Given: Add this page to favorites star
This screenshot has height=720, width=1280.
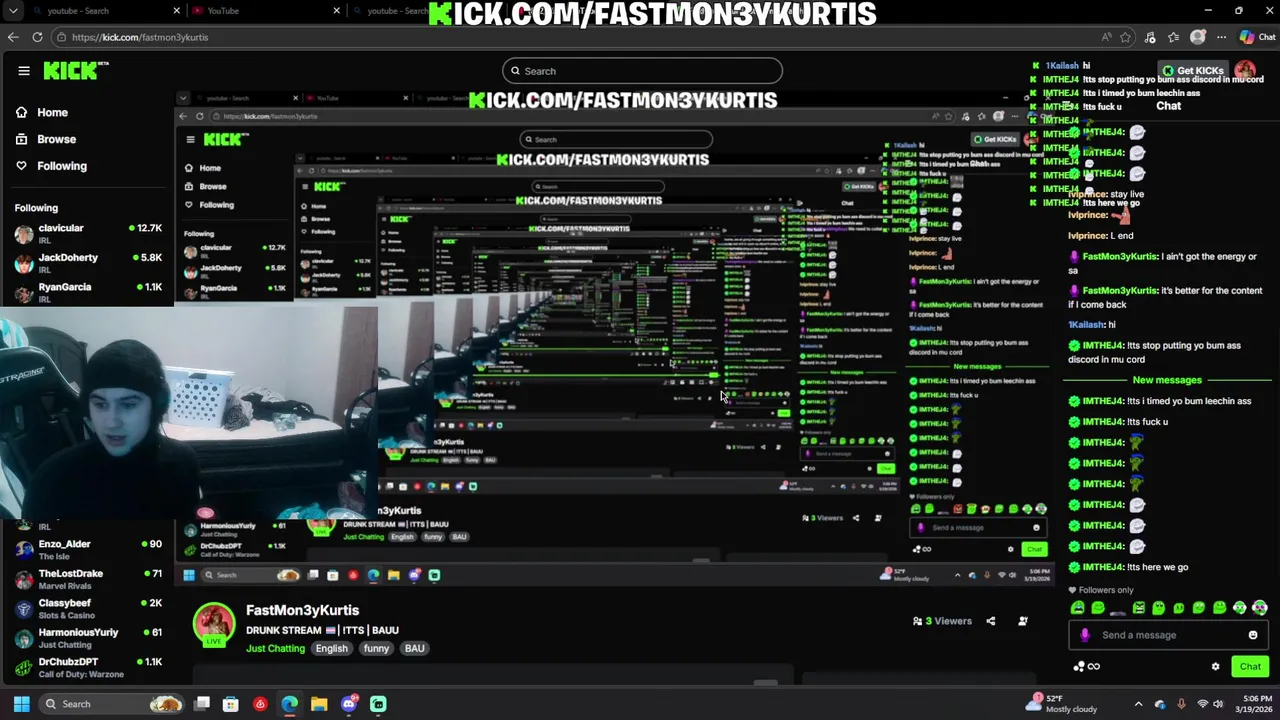Looking at the screenshot, I should [1126, 37].
